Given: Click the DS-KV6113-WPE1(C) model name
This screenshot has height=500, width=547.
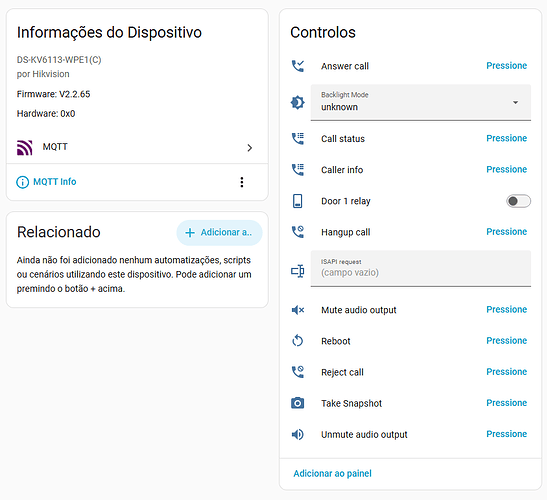Looking at the screenshot, I should click(59, 60).
